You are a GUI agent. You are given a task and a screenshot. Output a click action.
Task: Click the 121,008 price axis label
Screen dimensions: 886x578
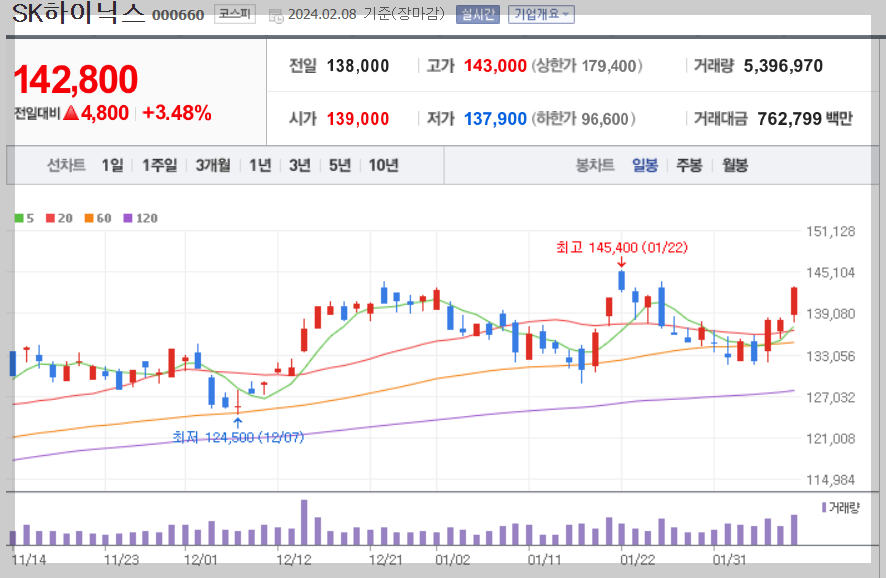pyautogui.click(x=831, y=438)
